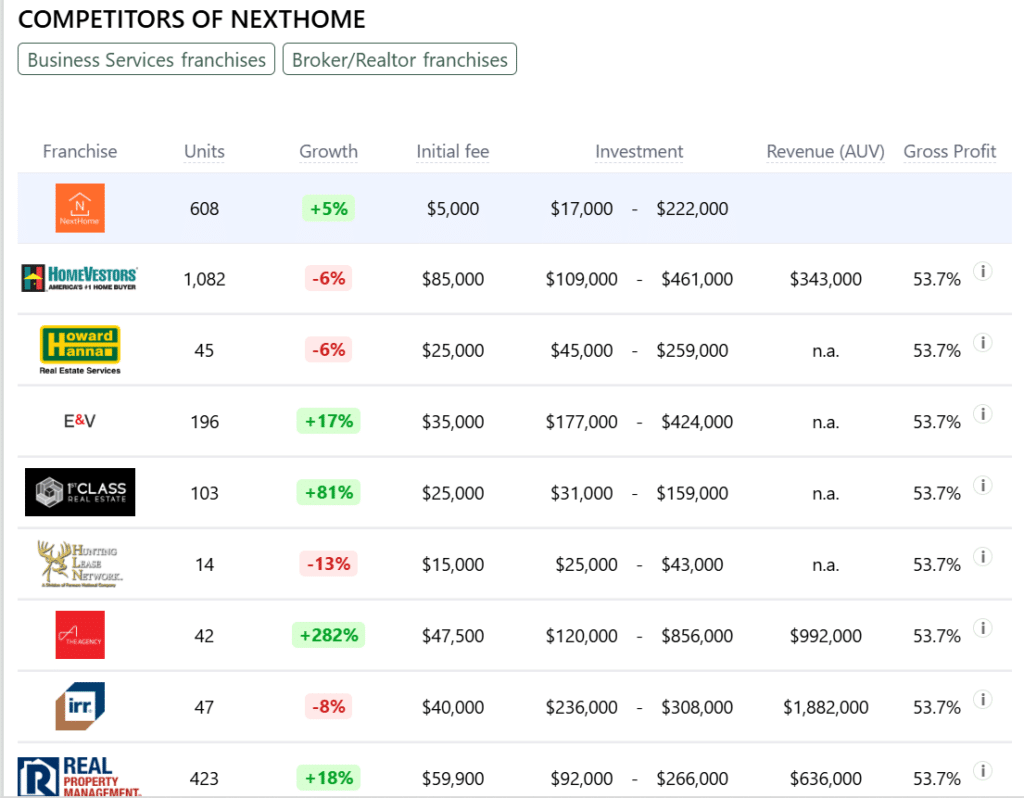Click the Franchise column header
Viewport: 1024px width, 798px height.
pos(80,152)
